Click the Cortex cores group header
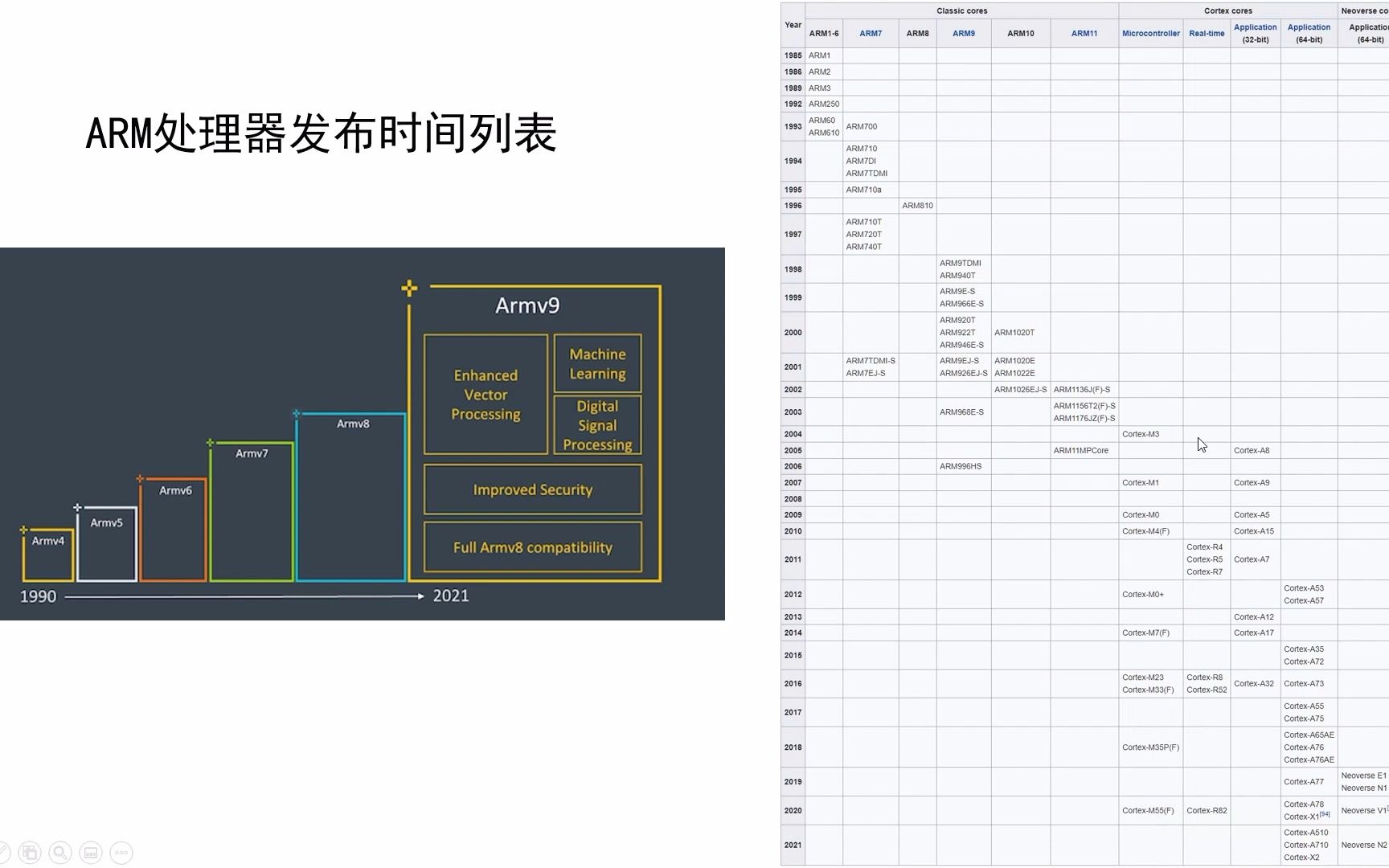 coord(1228,10)
